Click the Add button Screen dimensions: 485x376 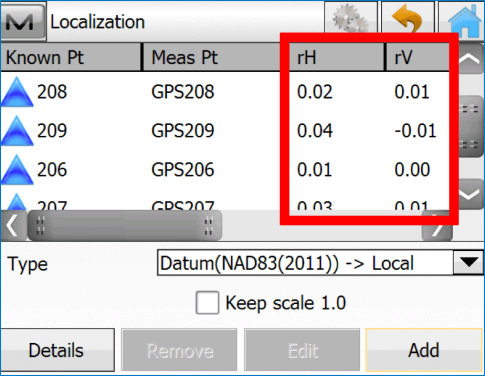[x=424, y=350]
